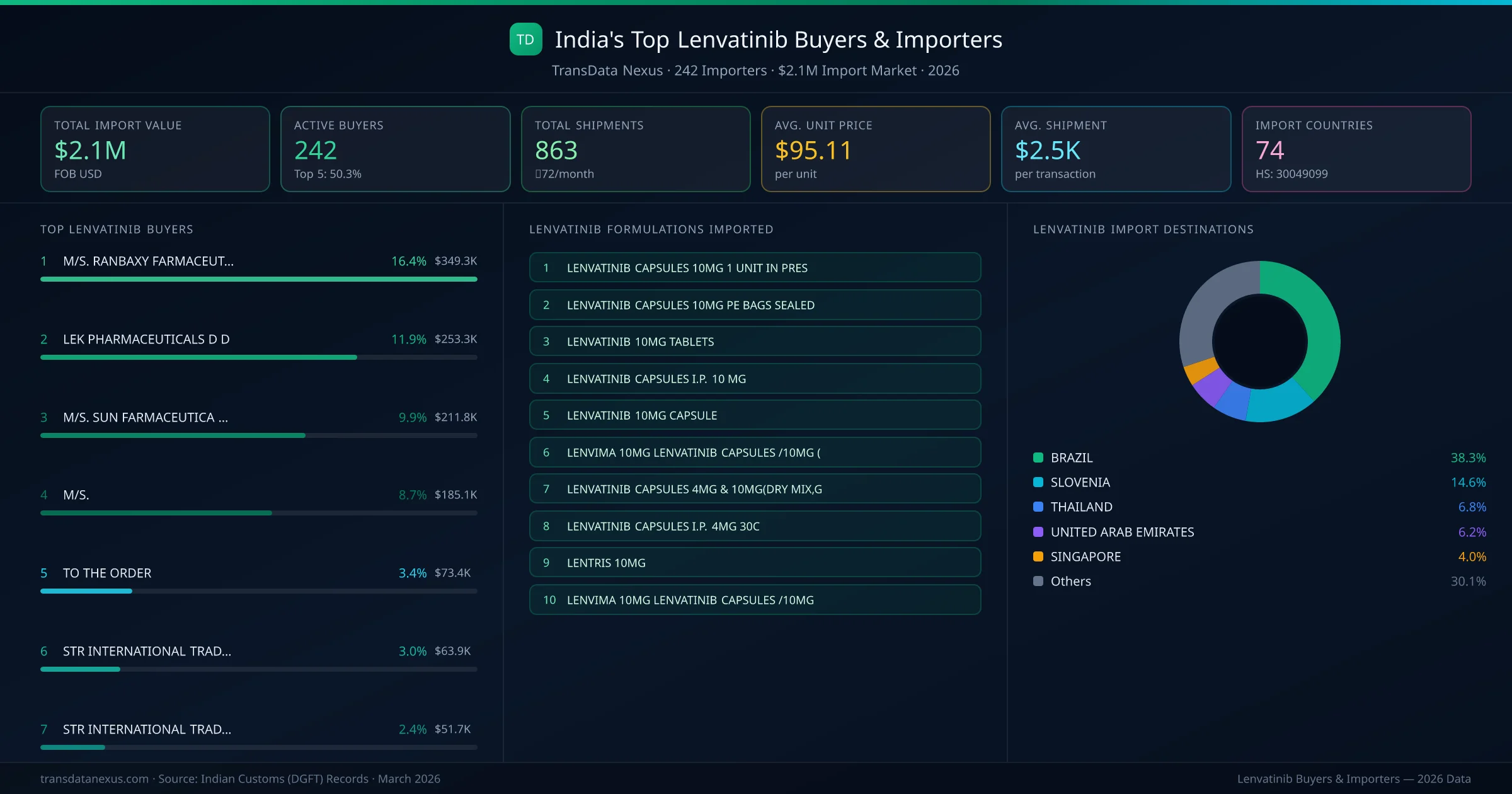Click the TD TransData Nexus logo
The height and width of the screenshot is (794, 1512).
pyautogui.click(x=525, y=39)
